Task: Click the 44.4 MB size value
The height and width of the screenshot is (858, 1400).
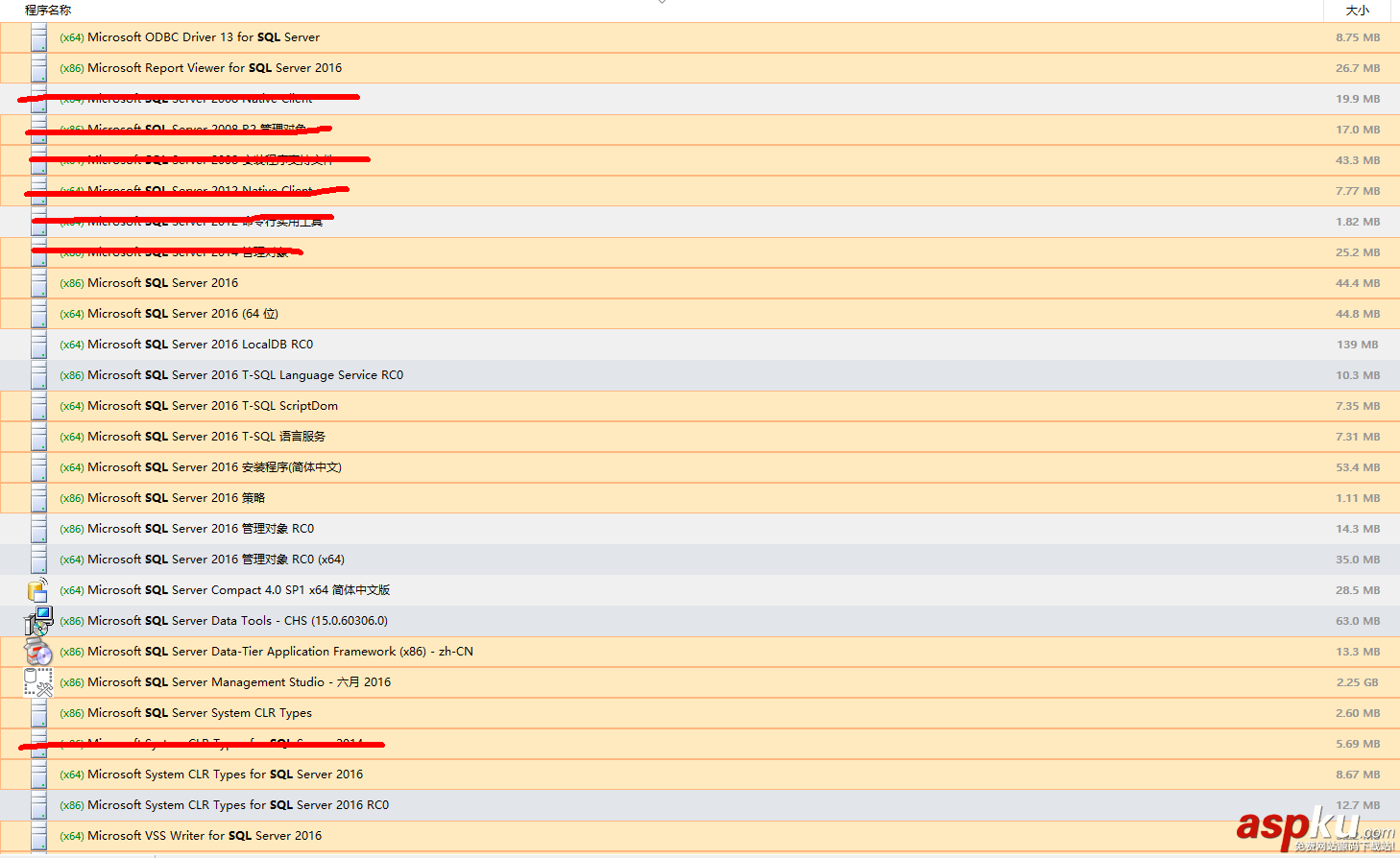Action: pyautogui.click(x=1358, y=283)
